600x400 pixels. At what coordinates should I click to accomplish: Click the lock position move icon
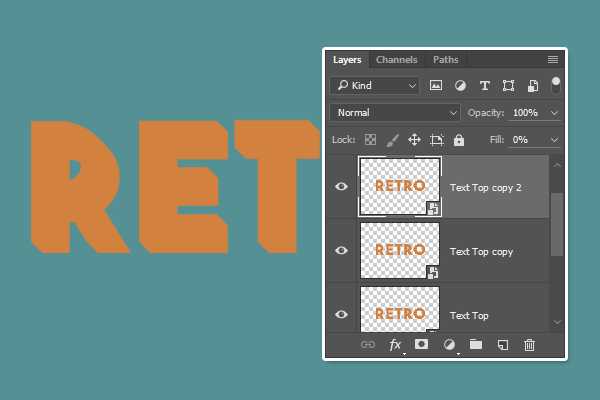coord(414,140)
